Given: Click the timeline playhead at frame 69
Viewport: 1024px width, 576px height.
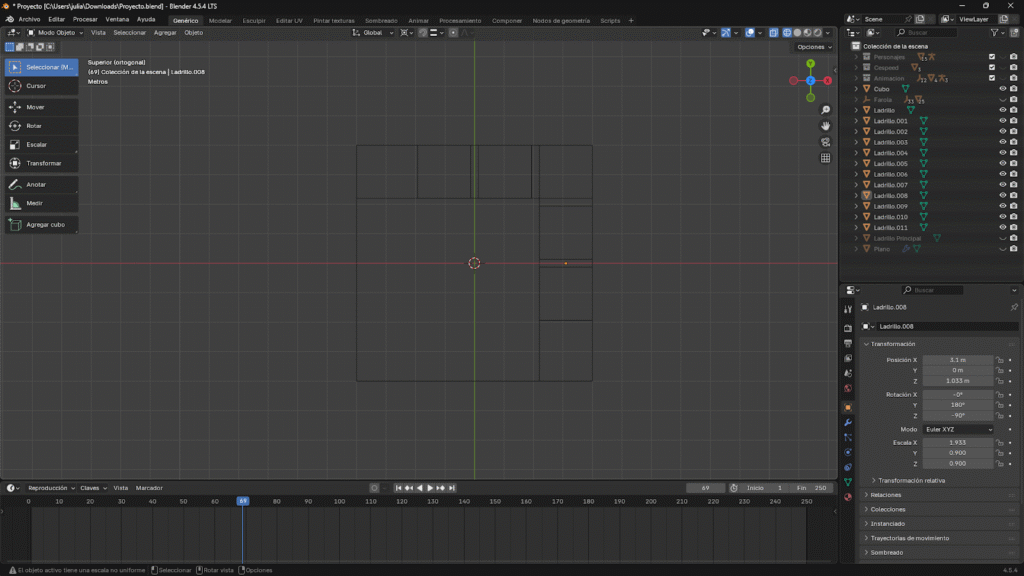Looking at the screenshot, I should coord(242,501).
